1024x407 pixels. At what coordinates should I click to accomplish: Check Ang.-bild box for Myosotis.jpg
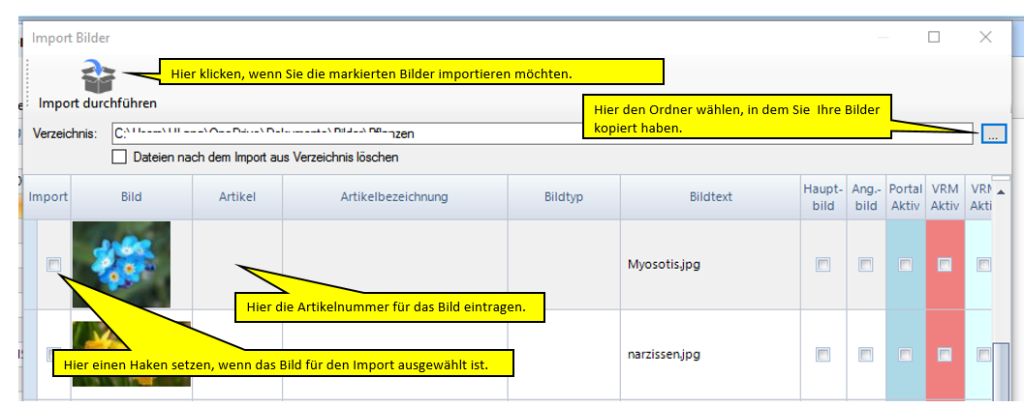pyautogui.click(x=865, y=265)
